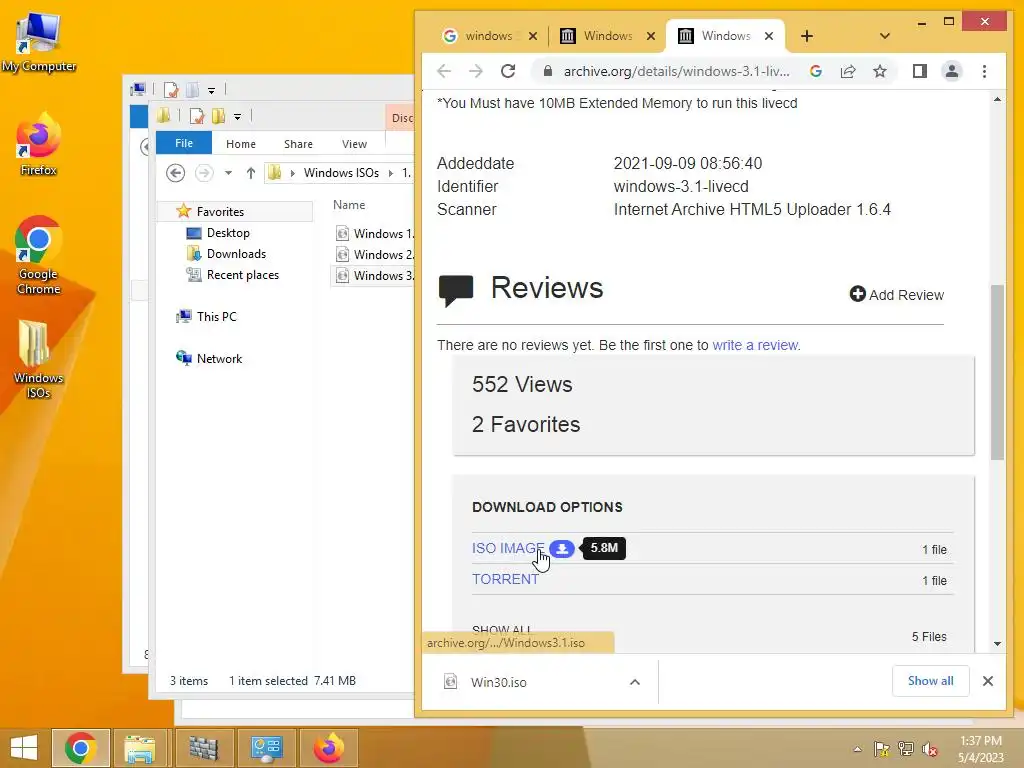Screen dimensions: 1024x768
Task: Select This PC in Explorer sidebar
Action: coord(217,317)
